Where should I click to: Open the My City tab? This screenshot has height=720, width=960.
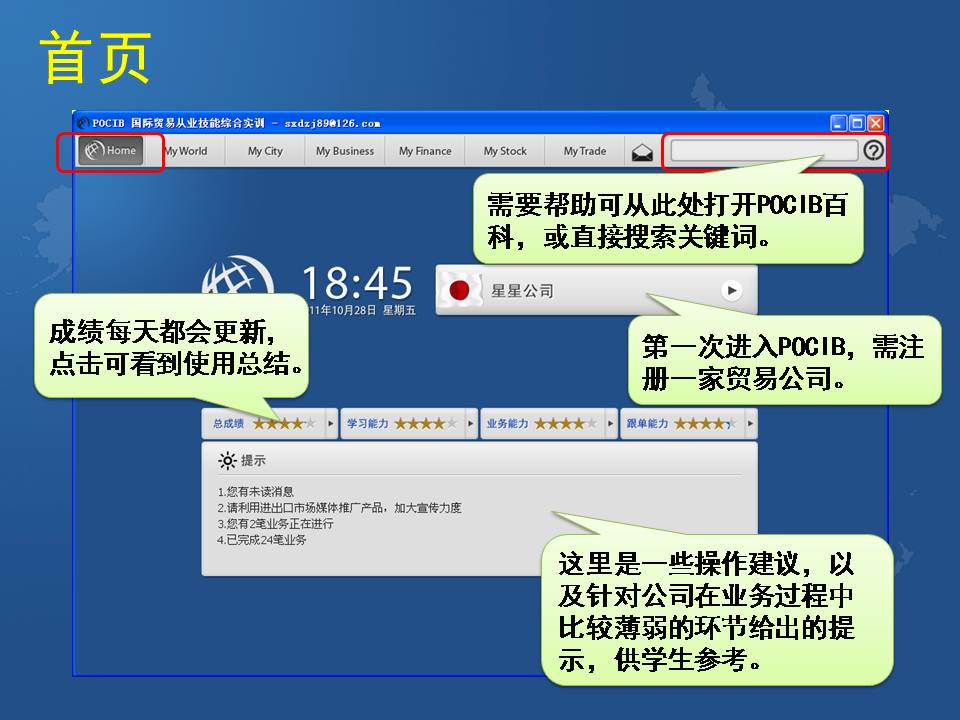pos(266,151)
